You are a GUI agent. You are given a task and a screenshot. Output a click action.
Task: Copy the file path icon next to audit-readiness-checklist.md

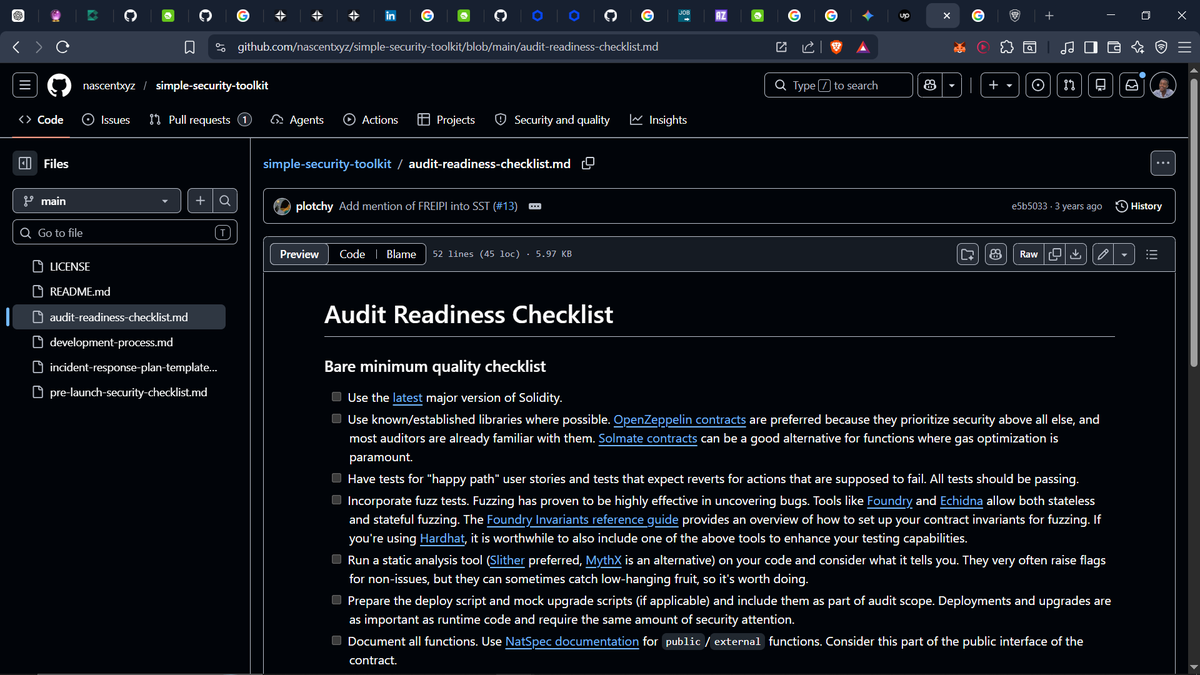click(589, 163)
